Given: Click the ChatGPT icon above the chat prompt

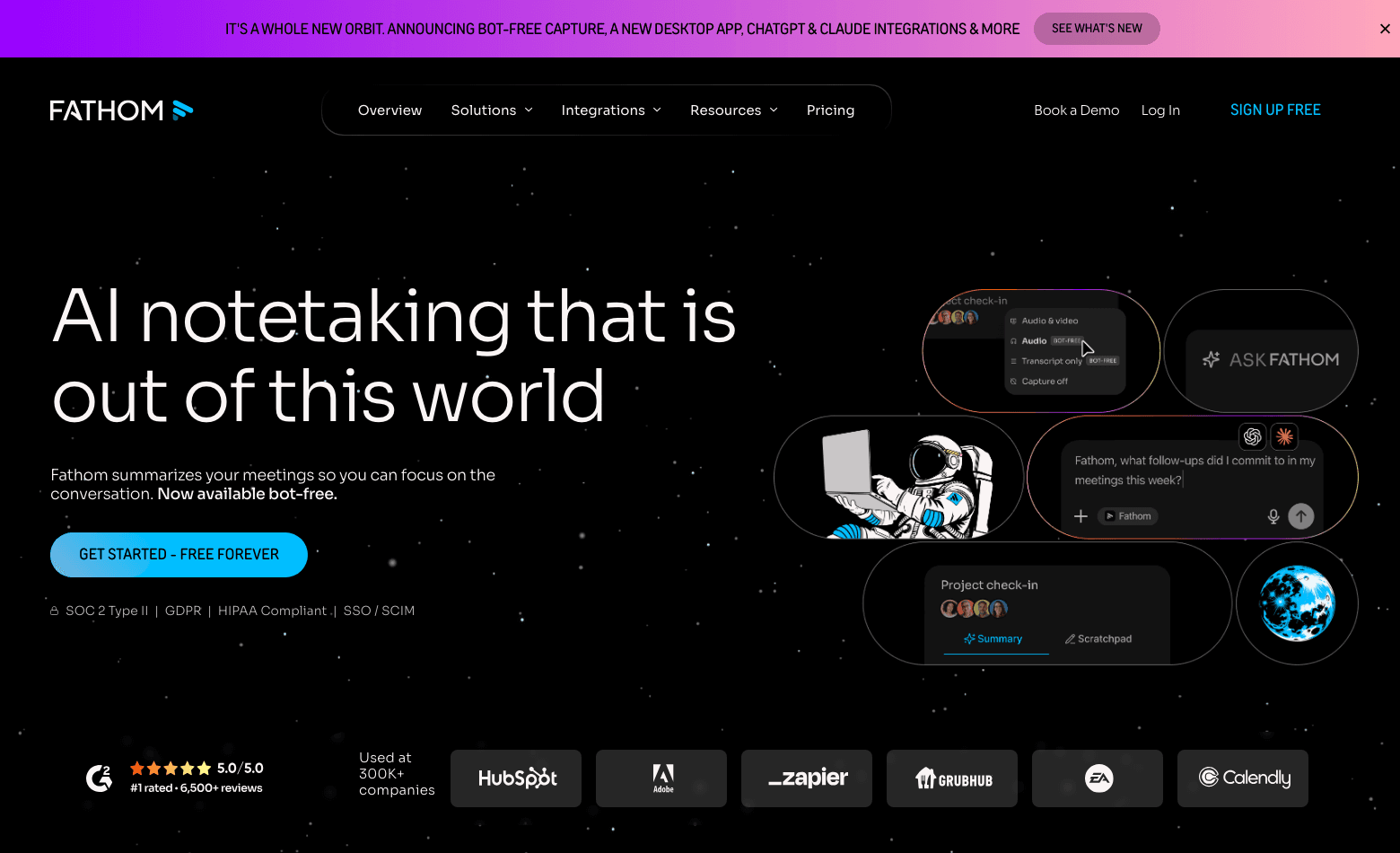Looking at the screenshot, I should click(x=1252, y=436).
